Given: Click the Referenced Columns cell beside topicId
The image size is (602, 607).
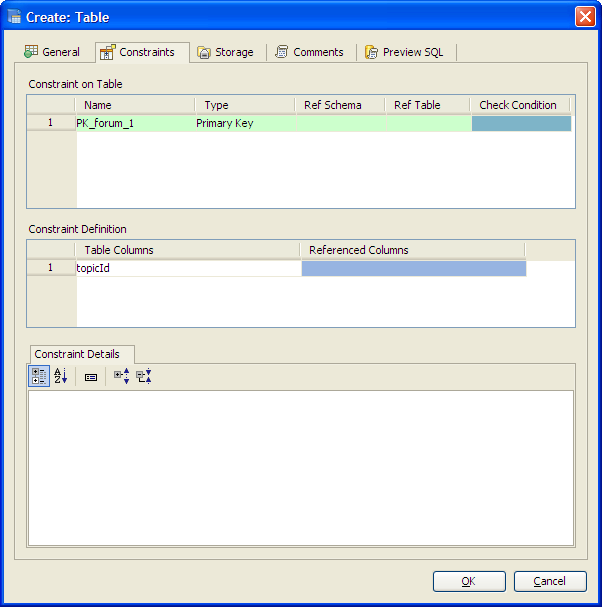Looking at the screenshot, I should point(413,268).
